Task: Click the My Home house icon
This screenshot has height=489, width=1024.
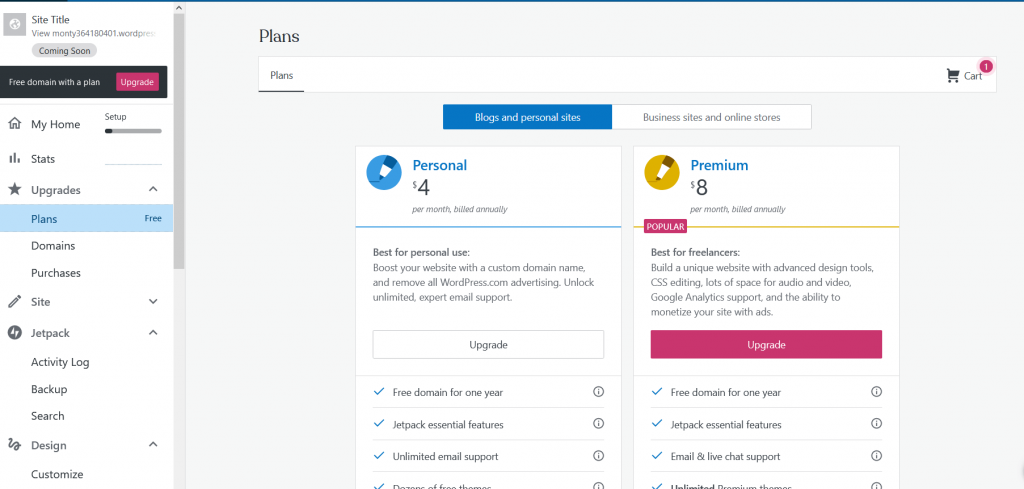Action: click(x=14, y=124)
